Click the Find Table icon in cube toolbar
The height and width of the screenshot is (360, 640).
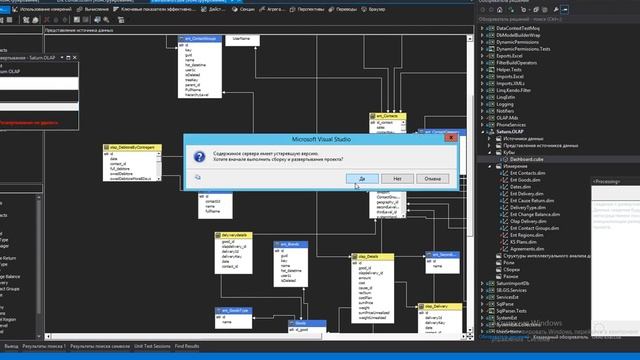click(97, 20)
